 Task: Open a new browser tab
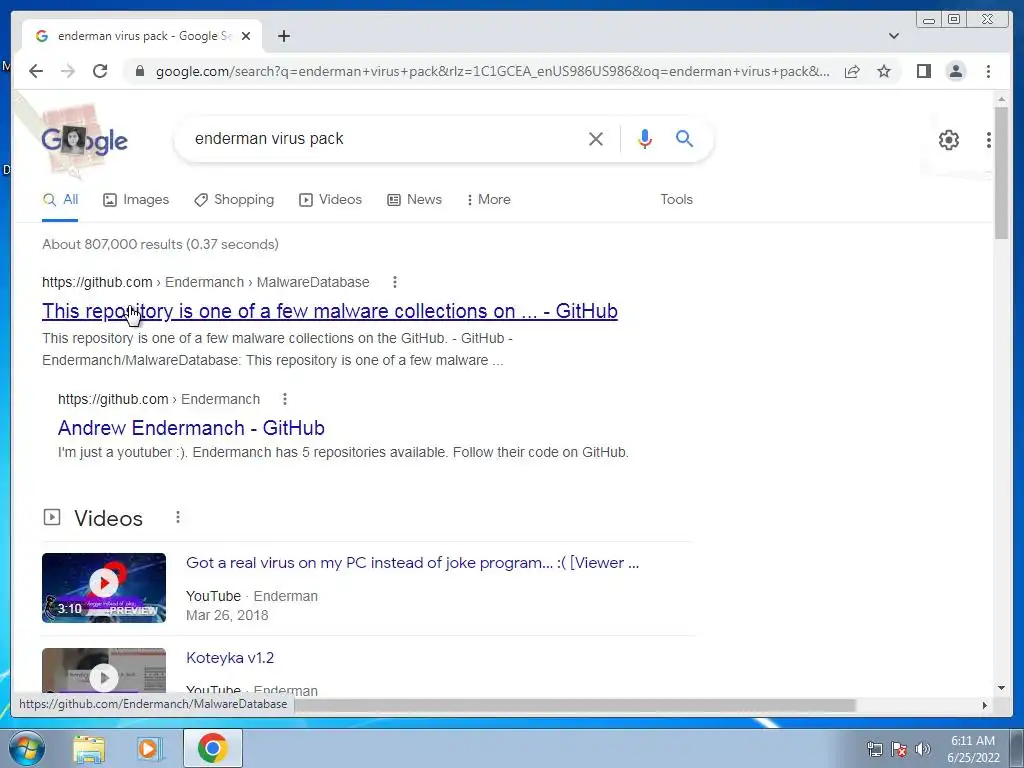pos(283,36)
